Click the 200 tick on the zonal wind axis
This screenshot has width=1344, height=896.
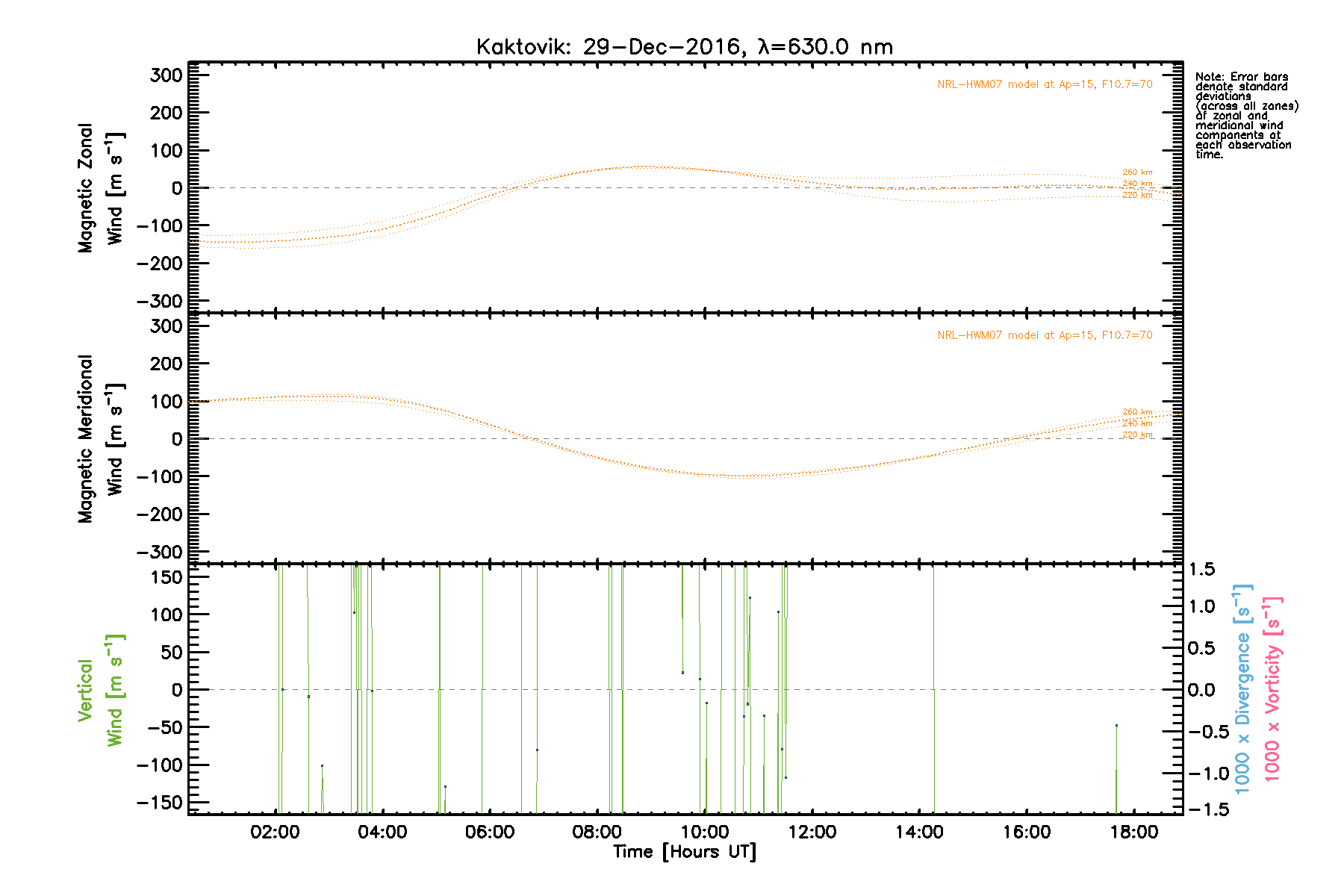click(166, 113)
